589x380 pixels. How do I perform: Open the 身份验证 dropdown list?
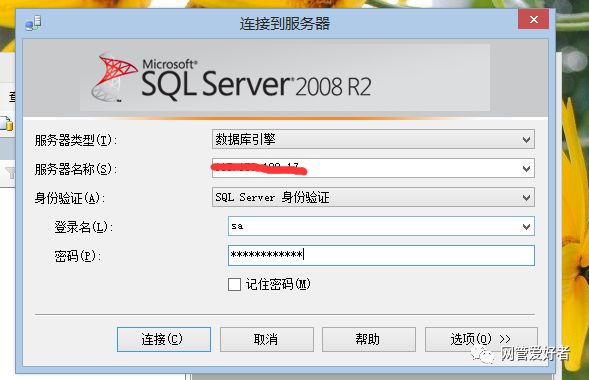(x=373, y=197)
